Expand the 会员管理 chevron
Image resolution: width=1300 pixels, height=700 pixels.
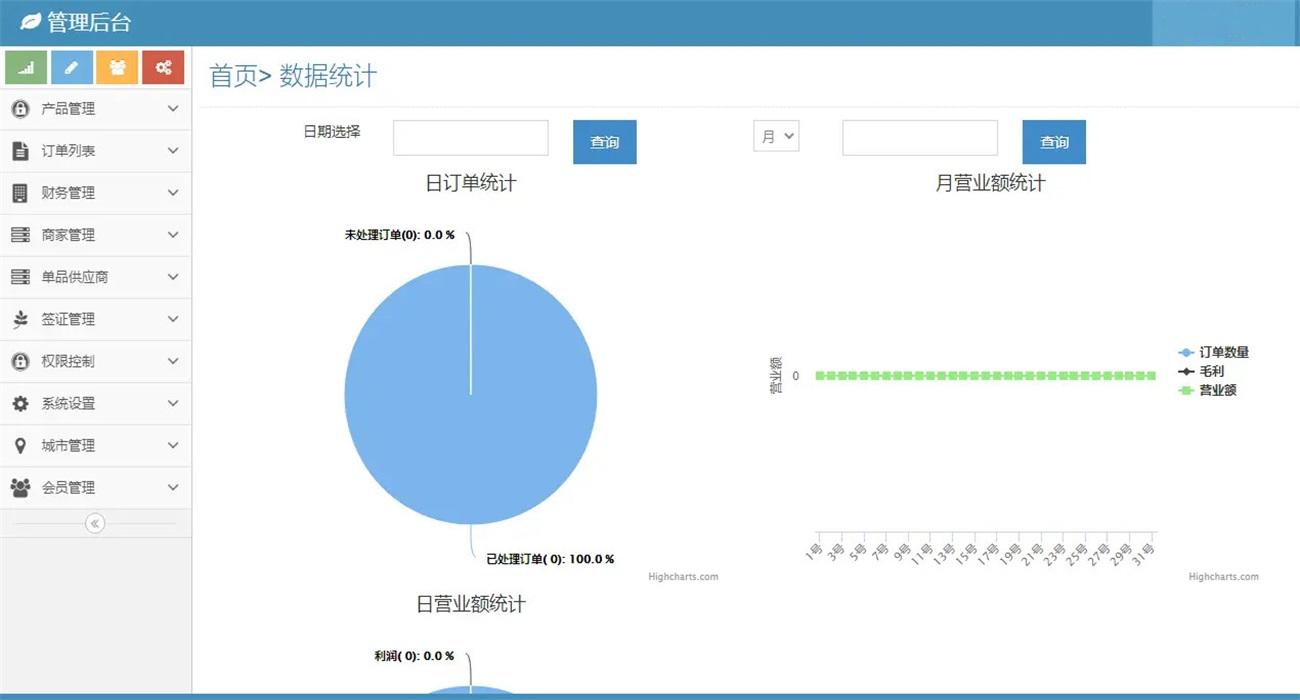173,487
